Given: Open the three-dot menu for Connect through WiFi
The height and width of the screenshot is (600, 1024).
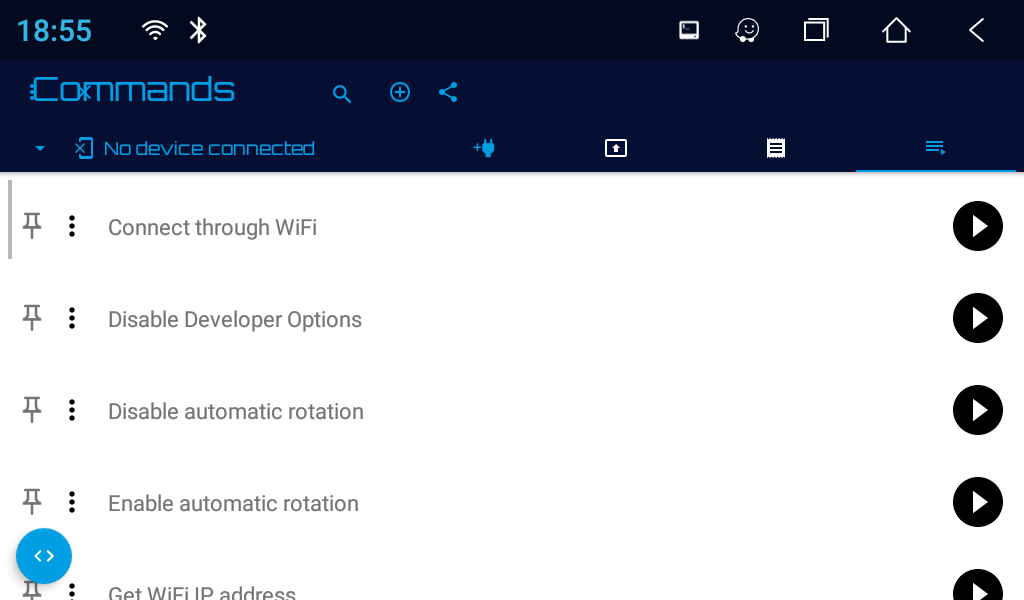Looking at the screenshot, I should click(72, 226).
